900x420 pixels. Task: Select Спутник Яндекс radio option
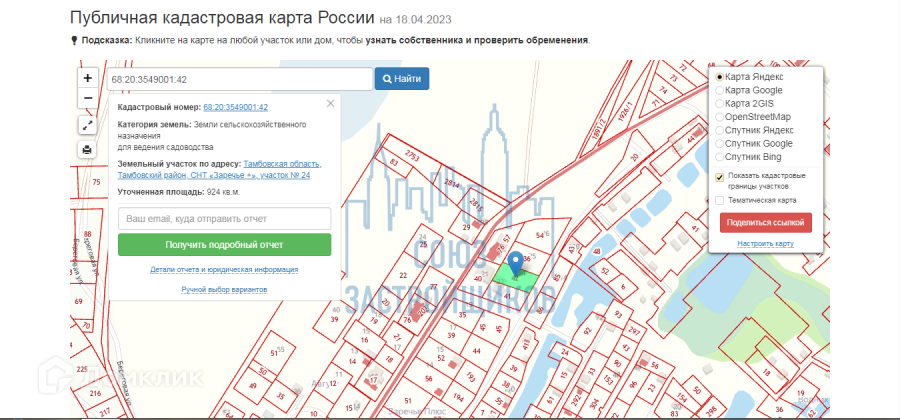pos(719,130)
